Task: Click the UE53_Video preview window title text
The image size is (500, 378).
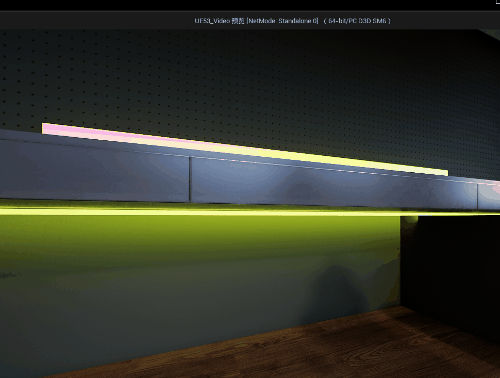Action: pos(292,21)
